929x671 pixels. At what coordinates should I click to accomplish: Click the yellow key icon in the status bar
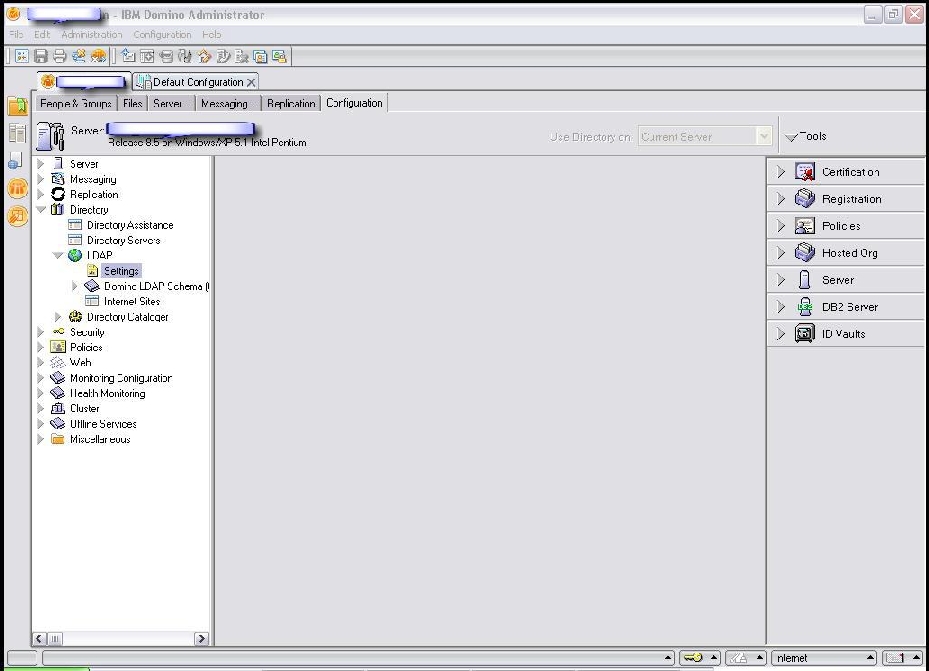coord(693,657)
